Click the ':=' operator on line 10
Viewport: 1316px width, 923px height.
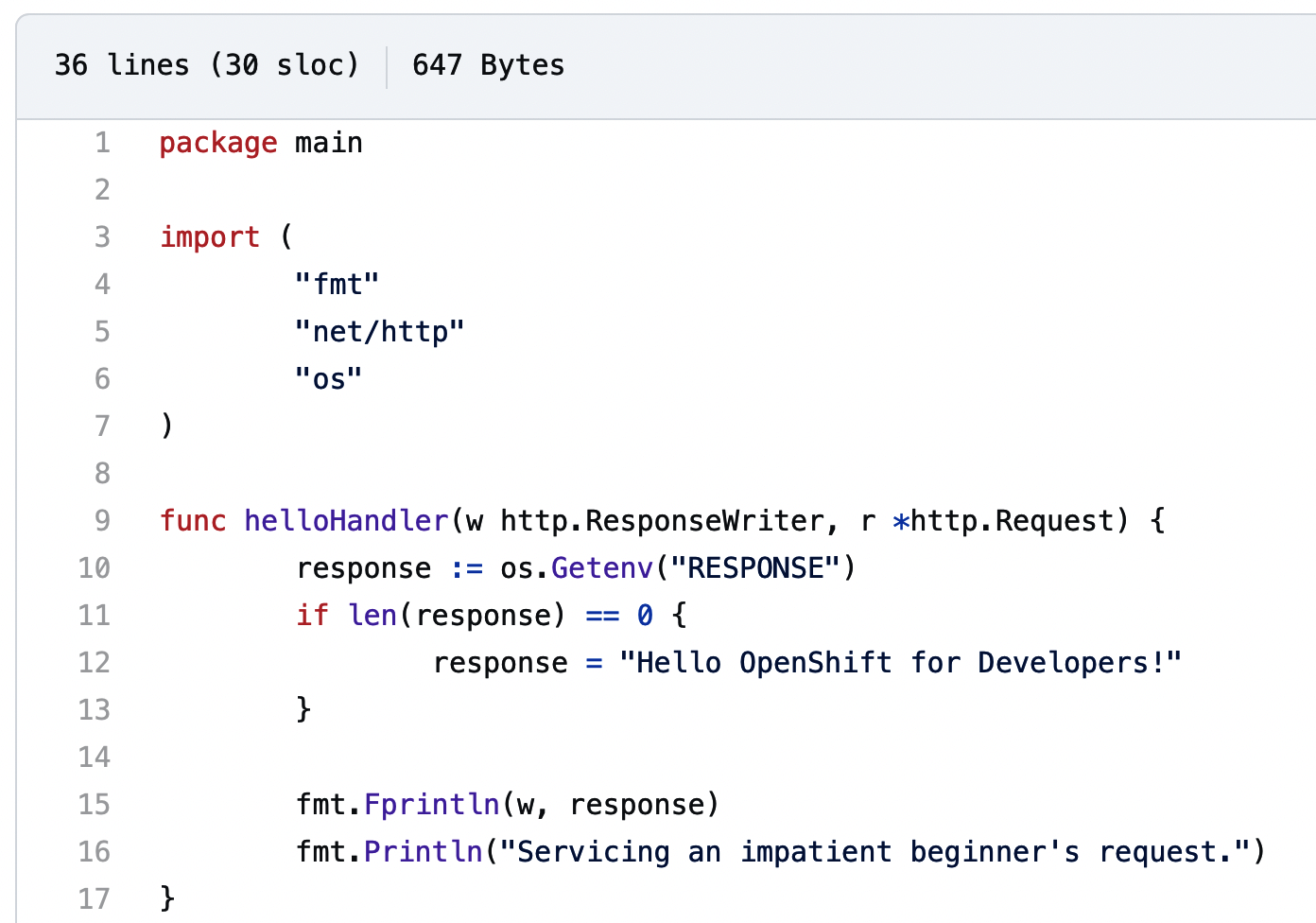(466, 569)
